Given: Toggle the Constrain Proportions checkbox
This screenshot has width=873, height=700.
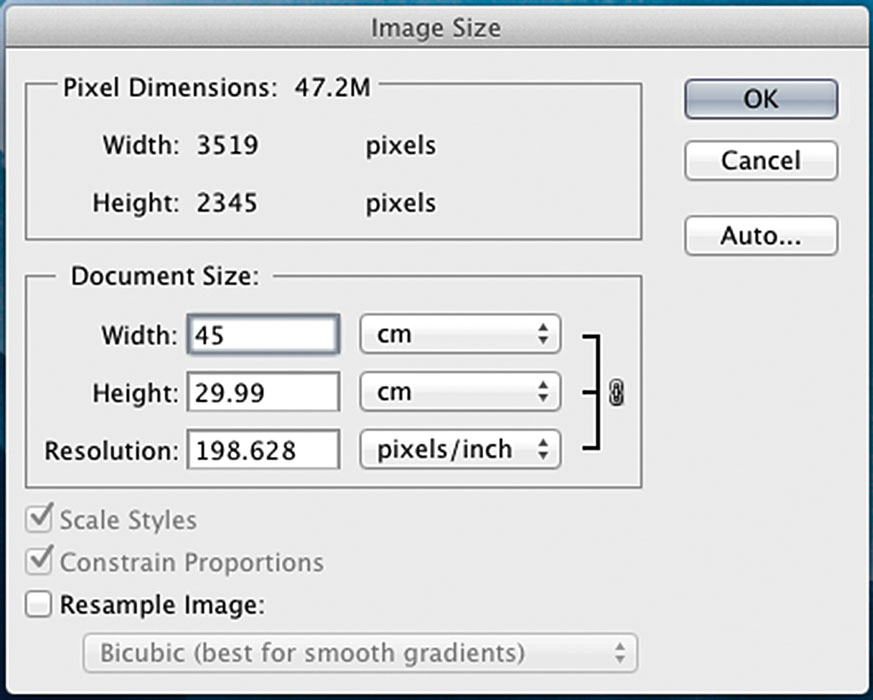Looking at the screenshot, I should (x=38, y=561).
